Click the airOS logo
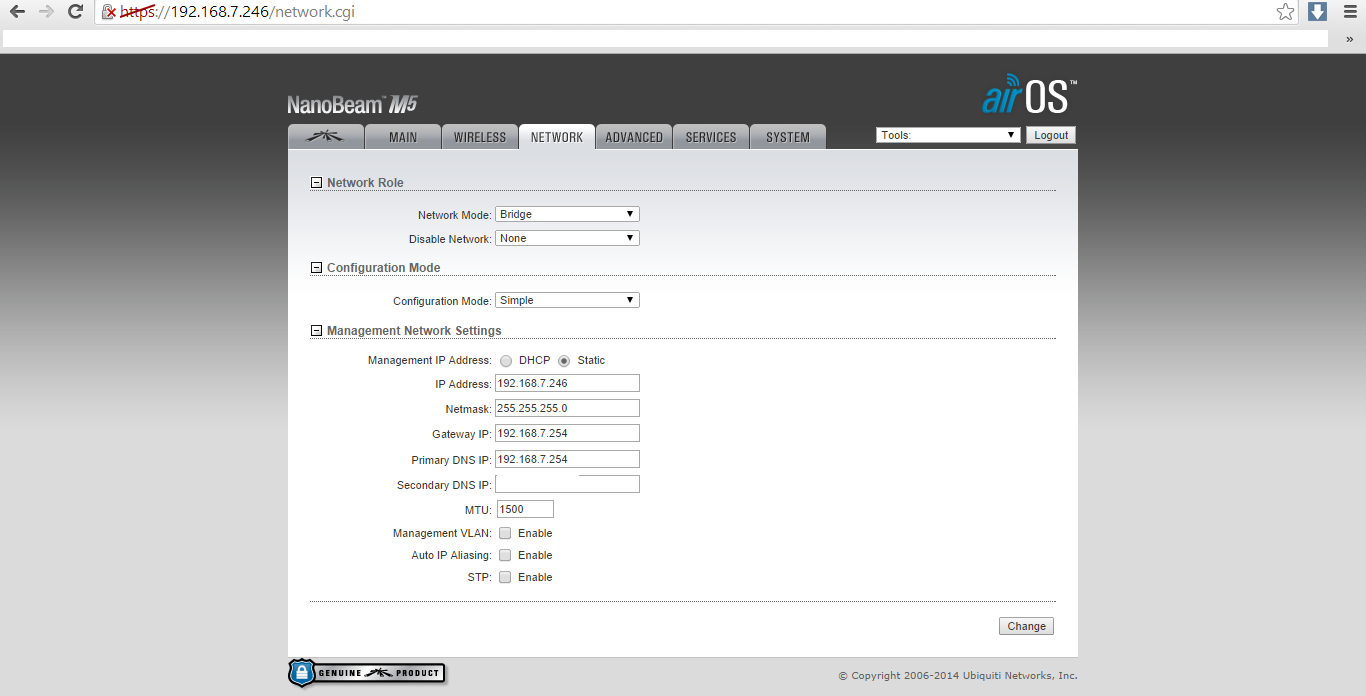Image resolution: width=1366 pixels, height=696 pixels. click(1029, 95)
